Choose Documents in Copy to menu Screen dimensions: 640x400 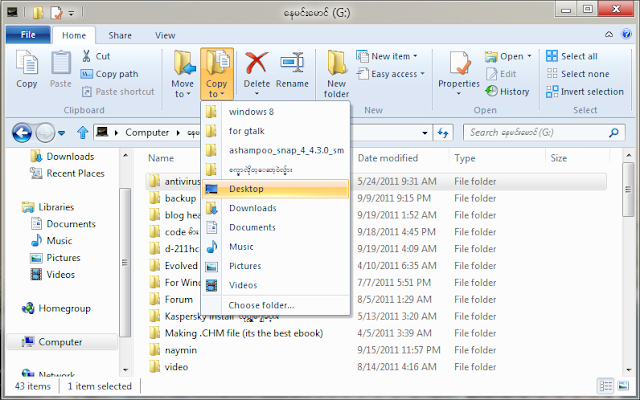click(276, 227)
